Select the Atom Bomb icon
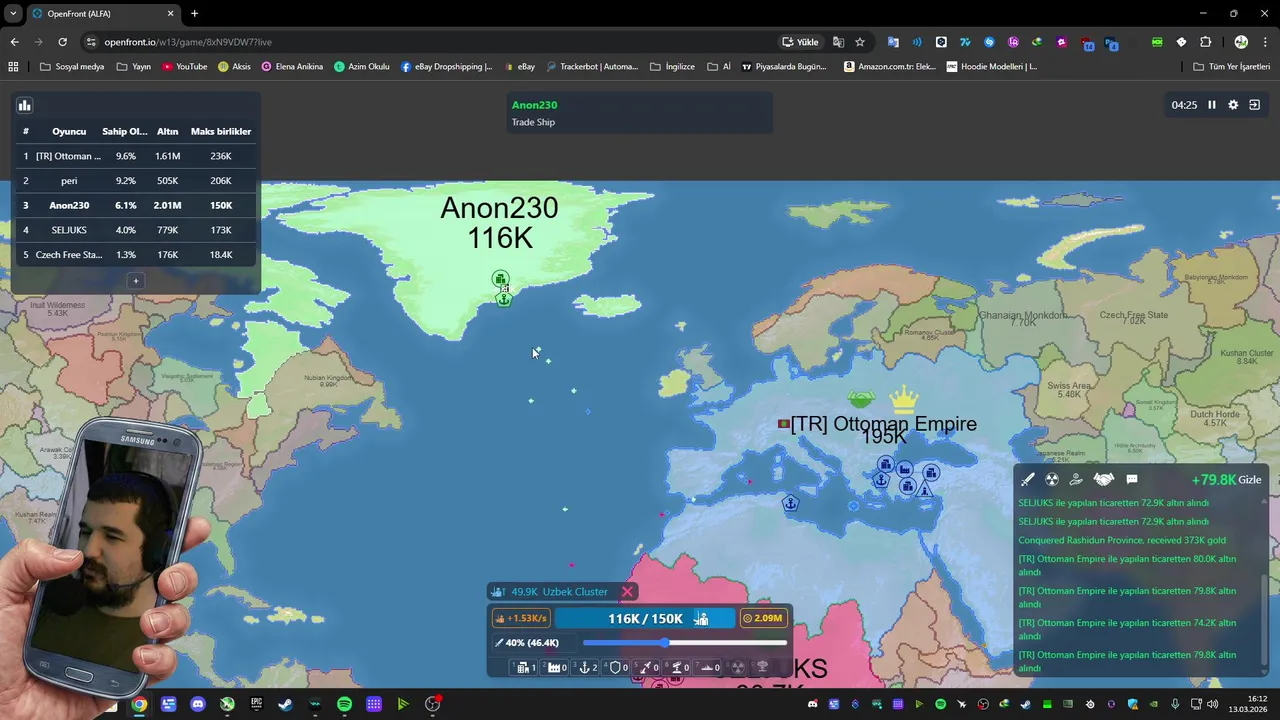This screenshot has height=720, width=1280. [738, 667]
